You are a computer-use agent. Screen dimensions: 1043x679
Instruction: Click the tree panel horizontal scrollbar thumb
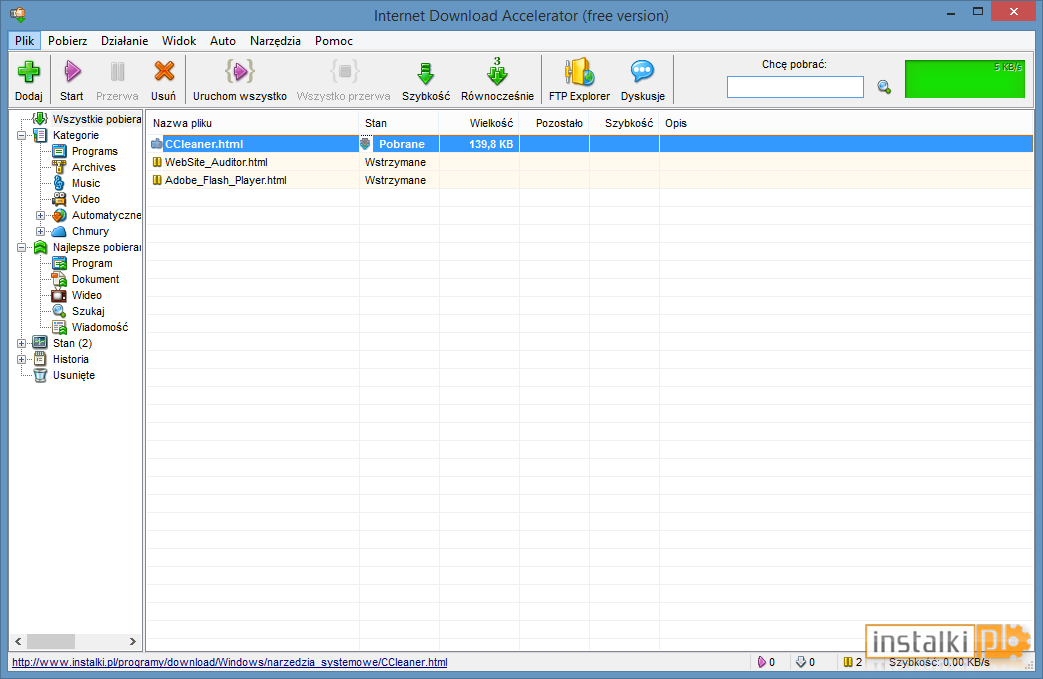click(51, 641)
